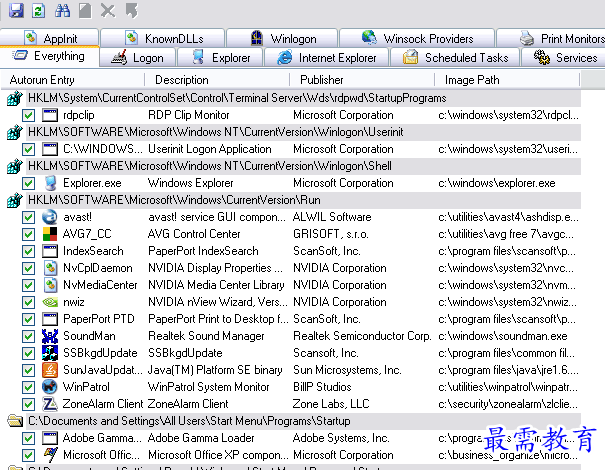Click the Refresh toolbar icon
The width and height of the screenshot is (605, 471).
click(38, 10)
